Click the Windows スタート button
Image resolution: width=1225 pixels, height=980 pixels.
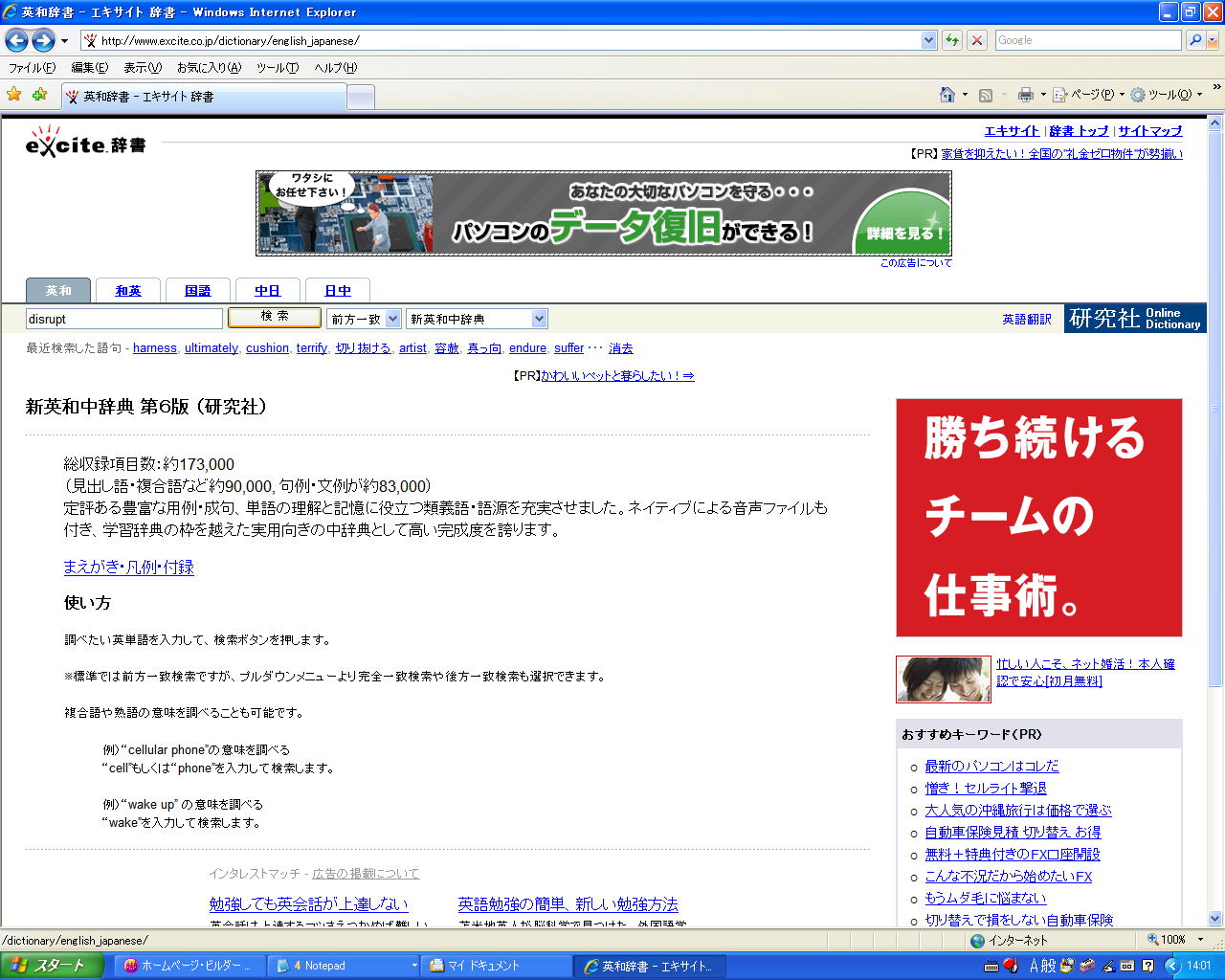(x=50, y=966)
